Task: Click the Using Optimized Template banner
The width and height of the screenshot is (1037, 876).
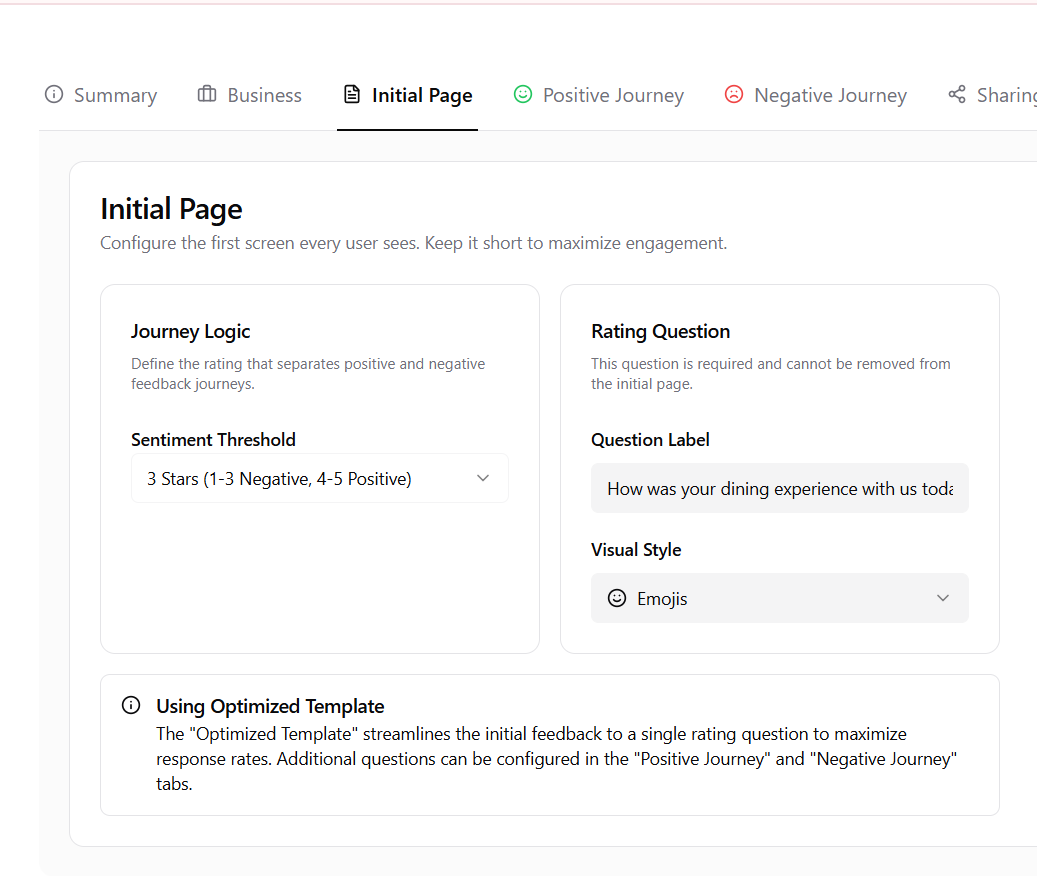Action: (x=549, y=744)
